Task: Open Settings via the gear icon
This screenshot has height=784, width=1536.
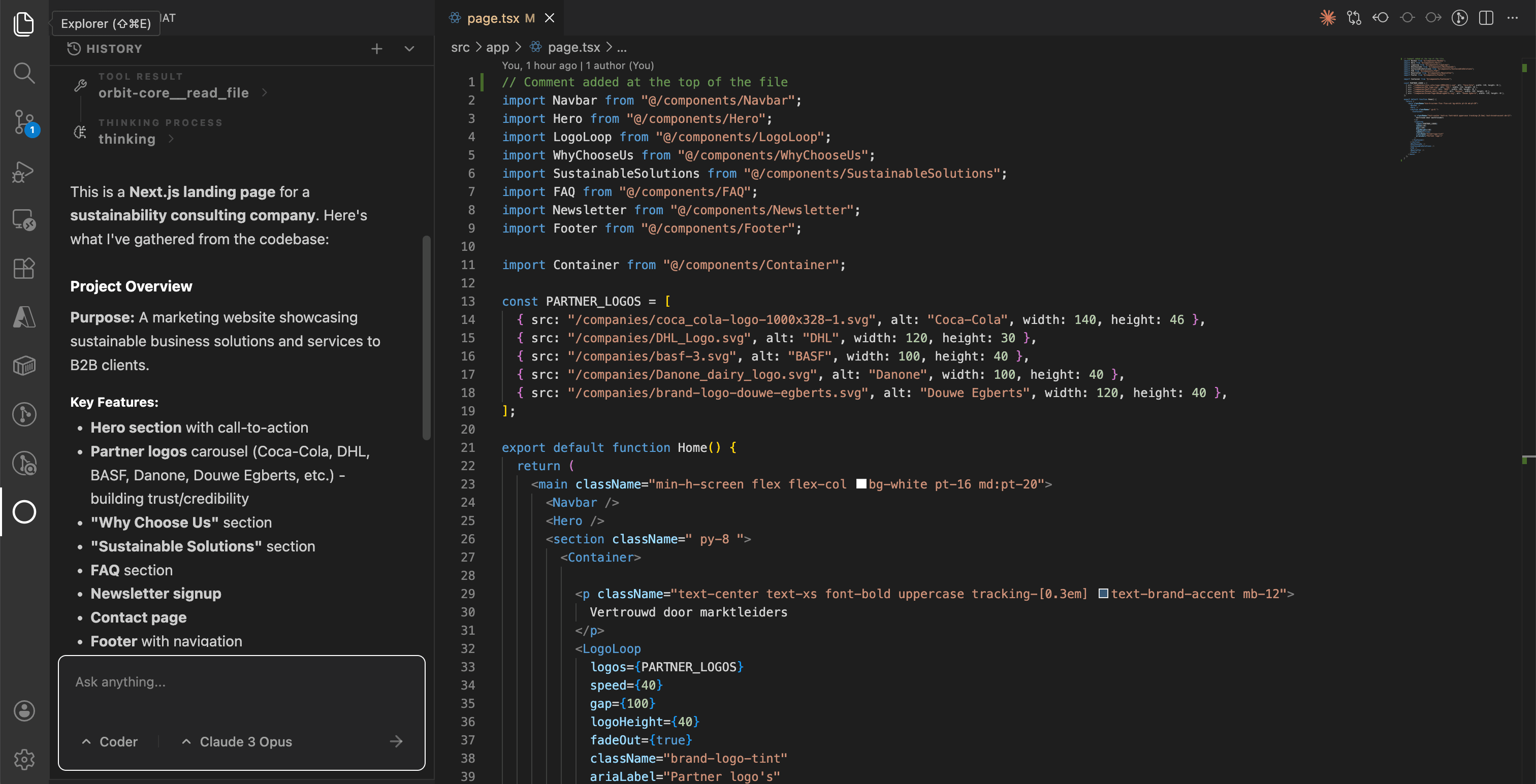Action: pos(24,759)
